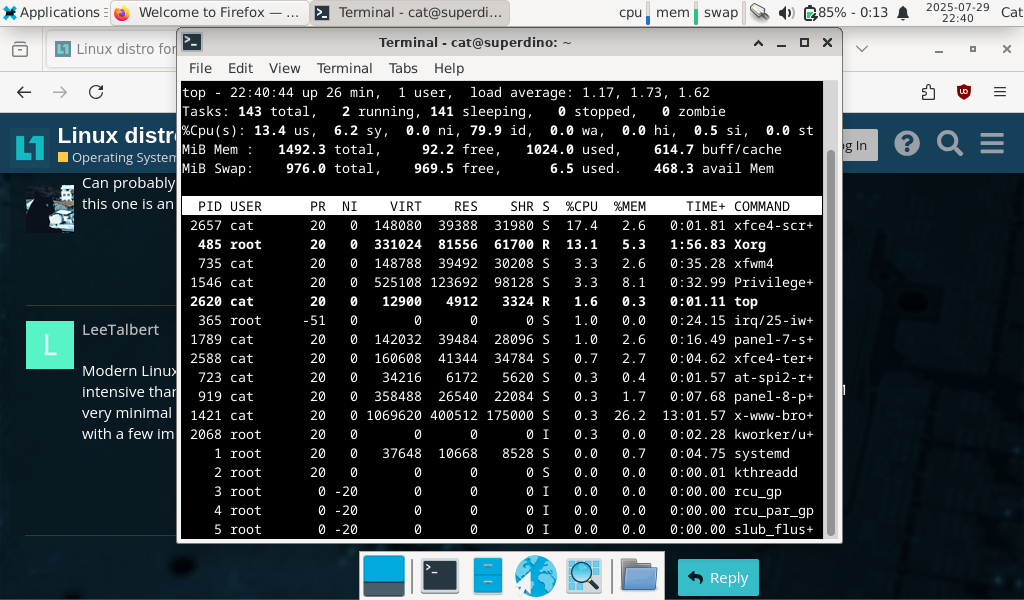The height and width of the screenshot is (600, 1024).
Task: Open the Application Finder from the dock
Action: pos(584,575)
